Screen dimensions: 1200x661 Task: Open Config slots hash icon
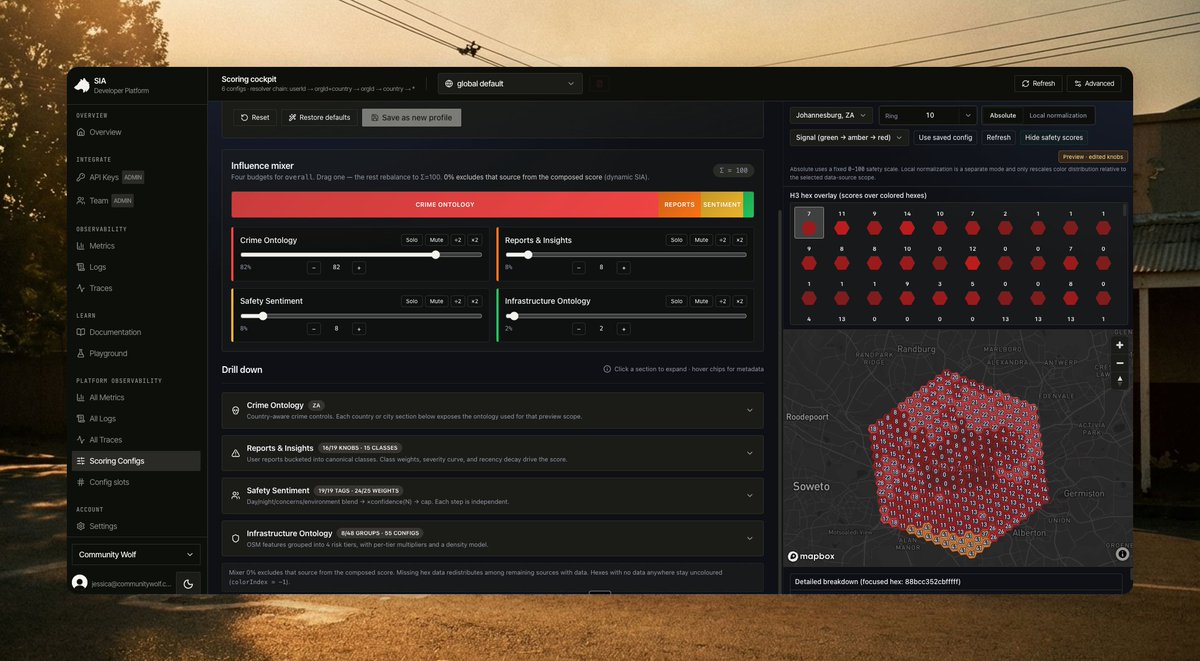[x=82, y=482]
